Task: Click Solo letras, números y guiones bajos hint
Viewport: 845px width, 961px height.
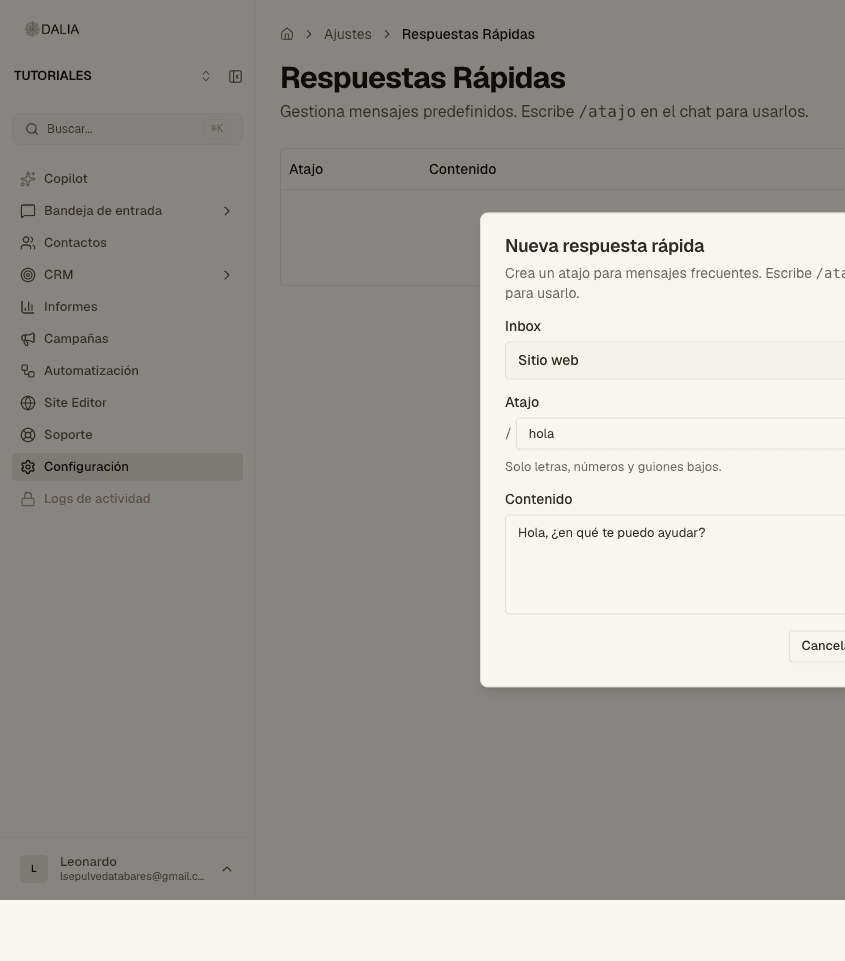Action: click(x=613, y=467)
